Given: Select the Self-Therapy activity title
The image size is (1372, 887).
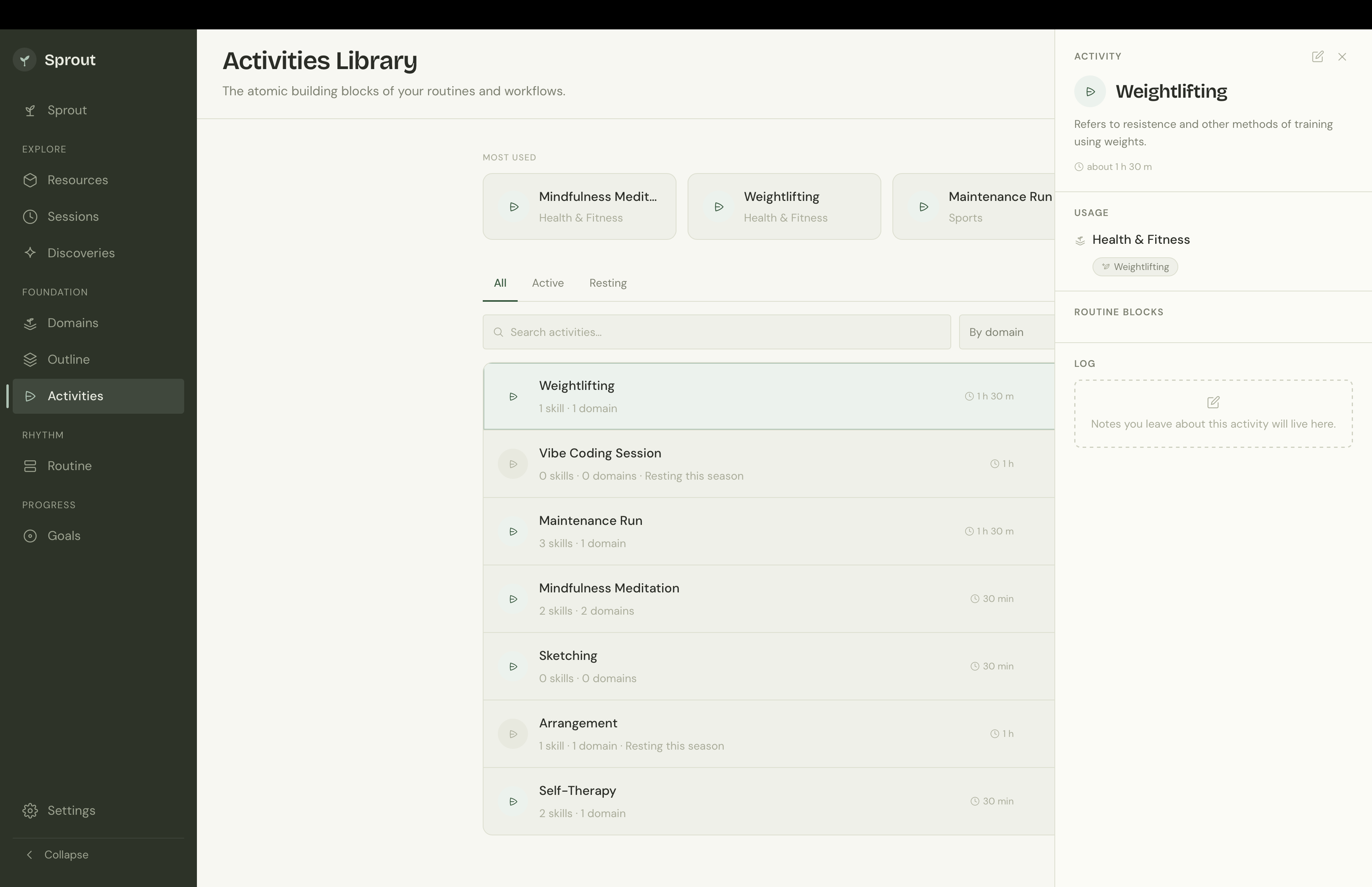Looking at the screenshot, I should pyautogui.click(x=578, y=791).
